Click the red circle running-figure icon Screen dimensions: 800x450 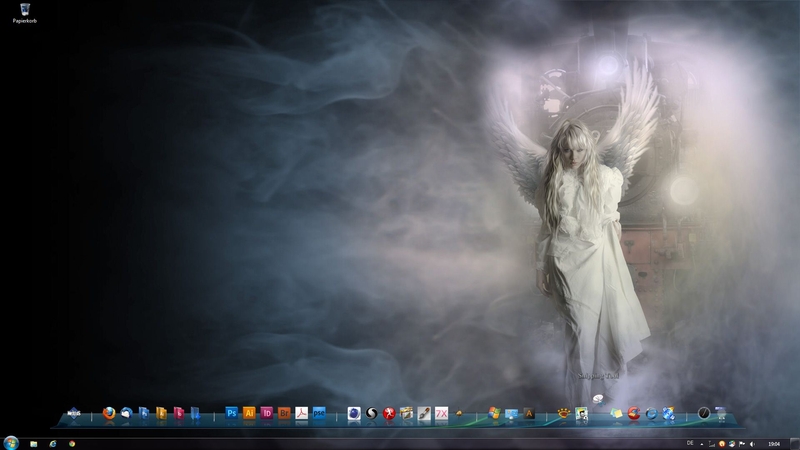pos(389,413)
